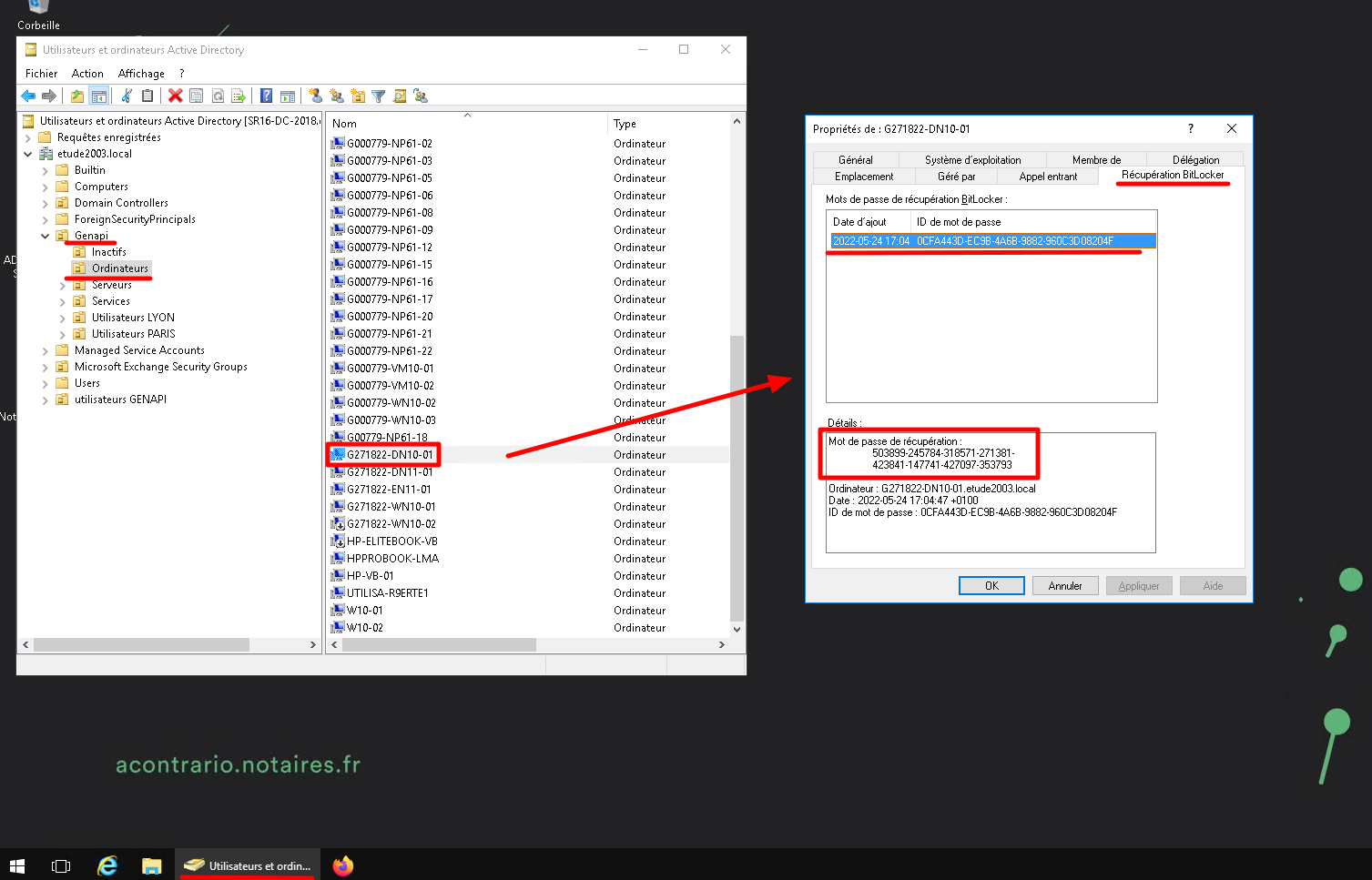Collapse etude2003.local domain node
This screenshot has height=880, width=1372.
click(27, 154)
